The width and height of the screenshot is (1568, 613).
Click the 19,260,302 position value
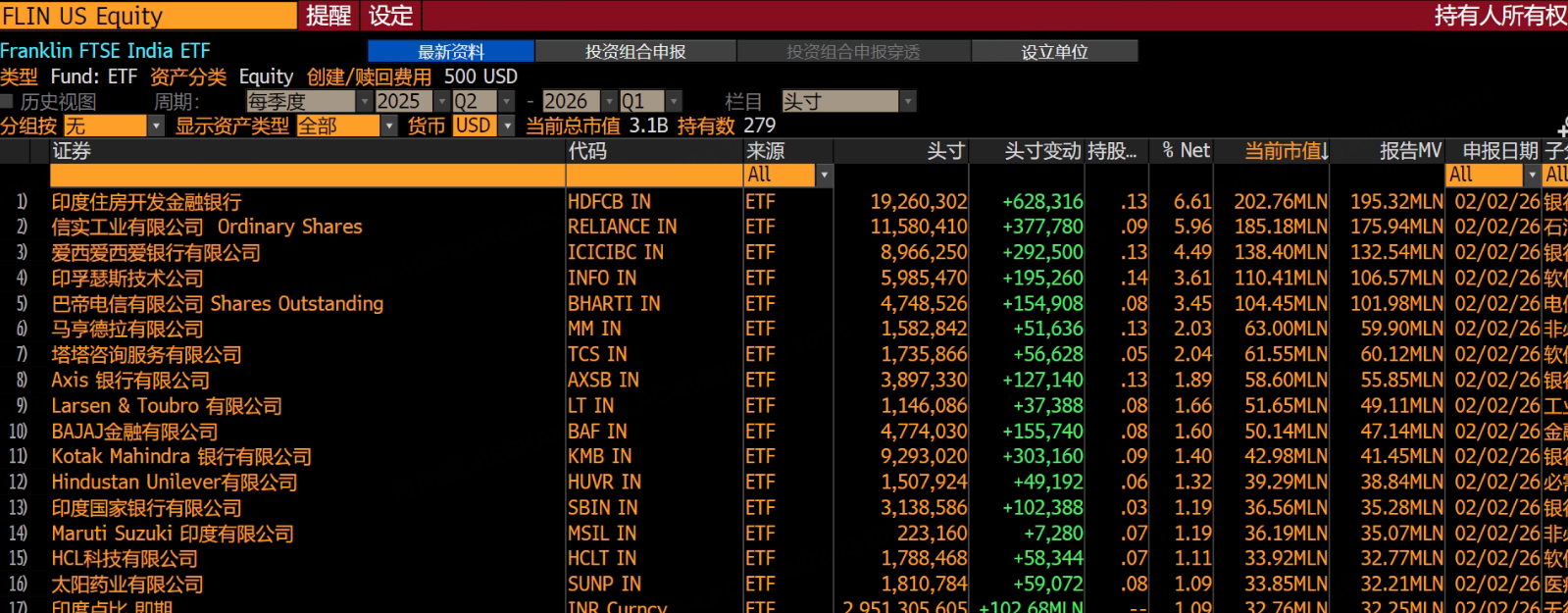(x=919, y=202)
